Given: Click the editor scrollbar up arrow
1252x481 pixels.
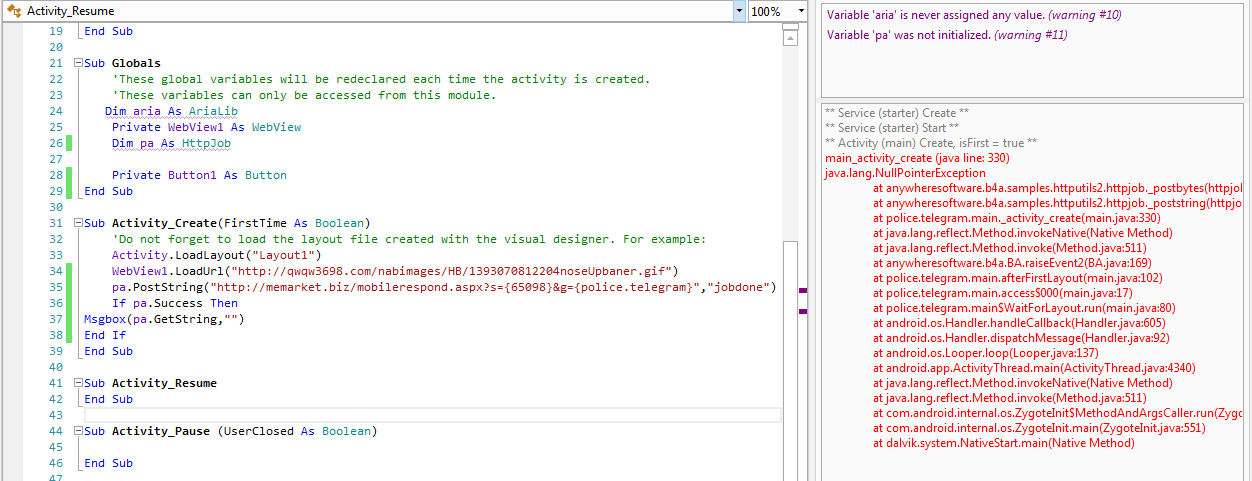Looking at the screenshot, I should point(790,39).
